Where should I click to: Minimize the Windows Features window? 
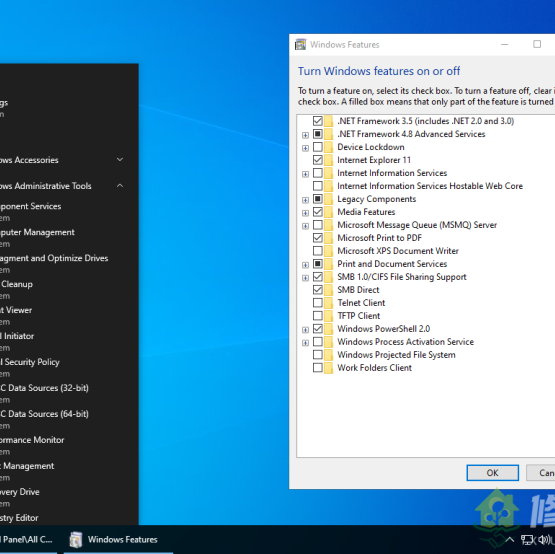click(x=505, y=44)
